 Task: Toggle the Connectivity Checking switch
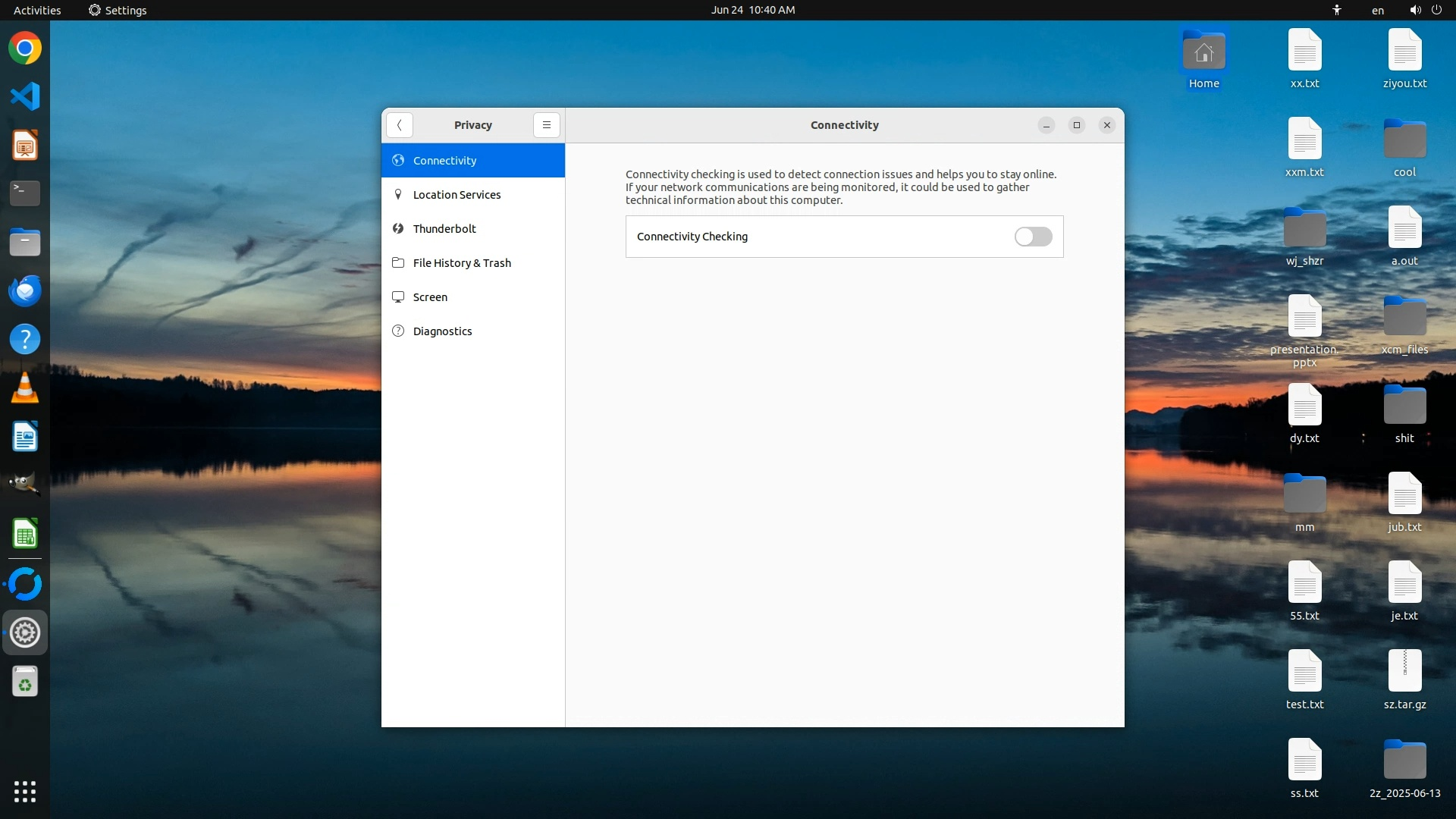pyautogui.click(x=1033, y=237)
